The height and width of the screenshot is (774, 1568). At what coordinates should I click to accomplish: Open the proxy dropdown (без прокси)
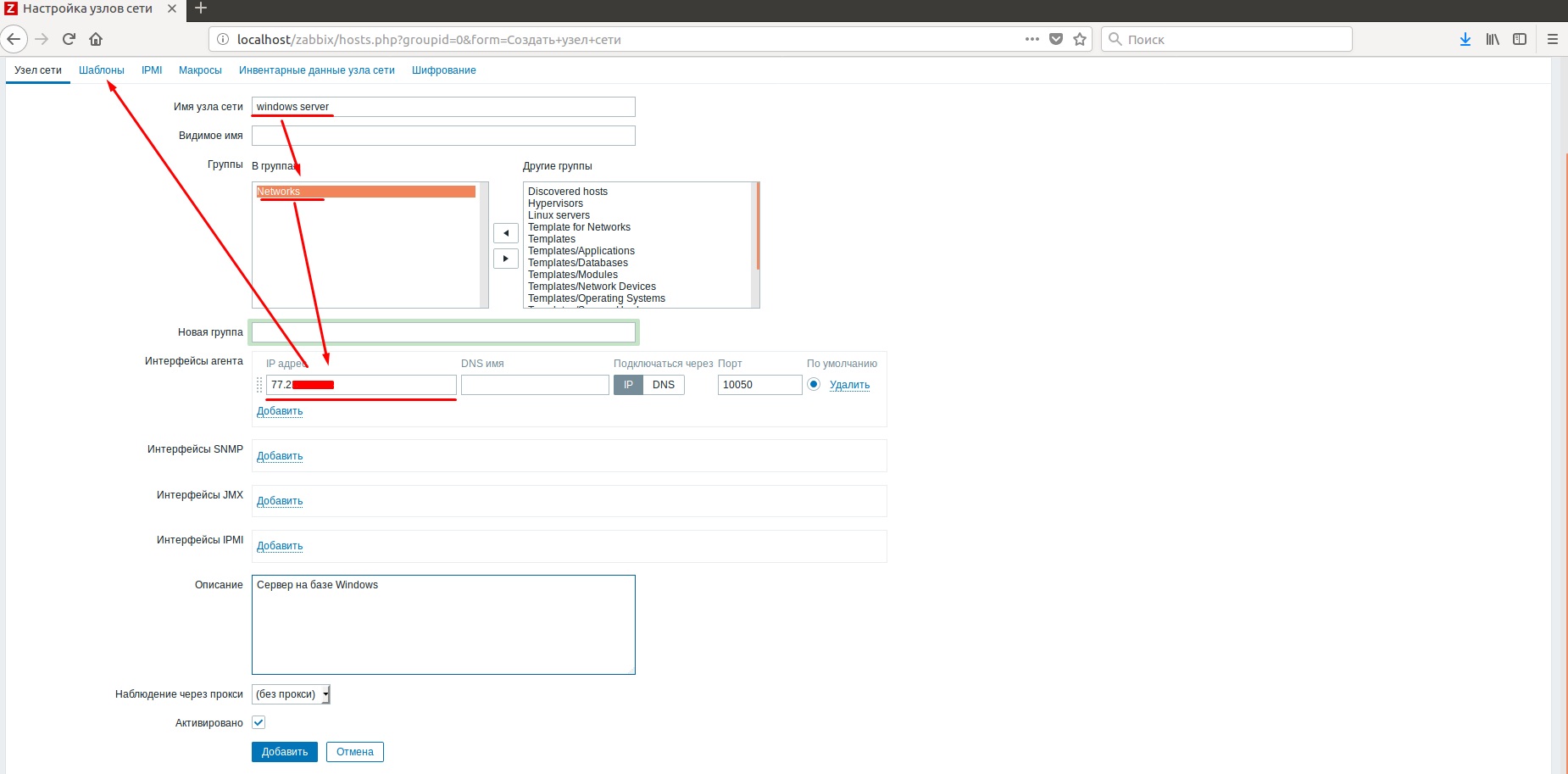tap(291, 694)
